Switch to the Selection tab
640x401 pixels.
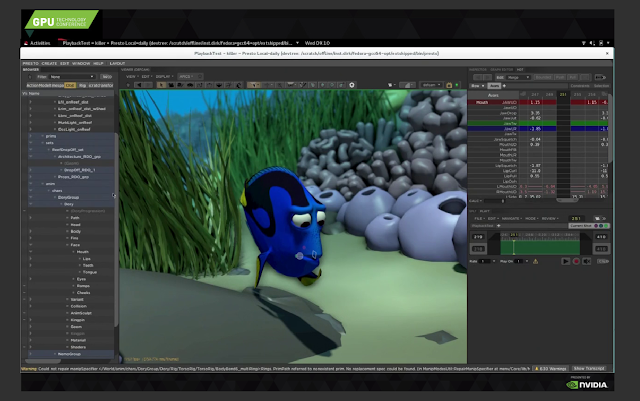tap(601, 86)
